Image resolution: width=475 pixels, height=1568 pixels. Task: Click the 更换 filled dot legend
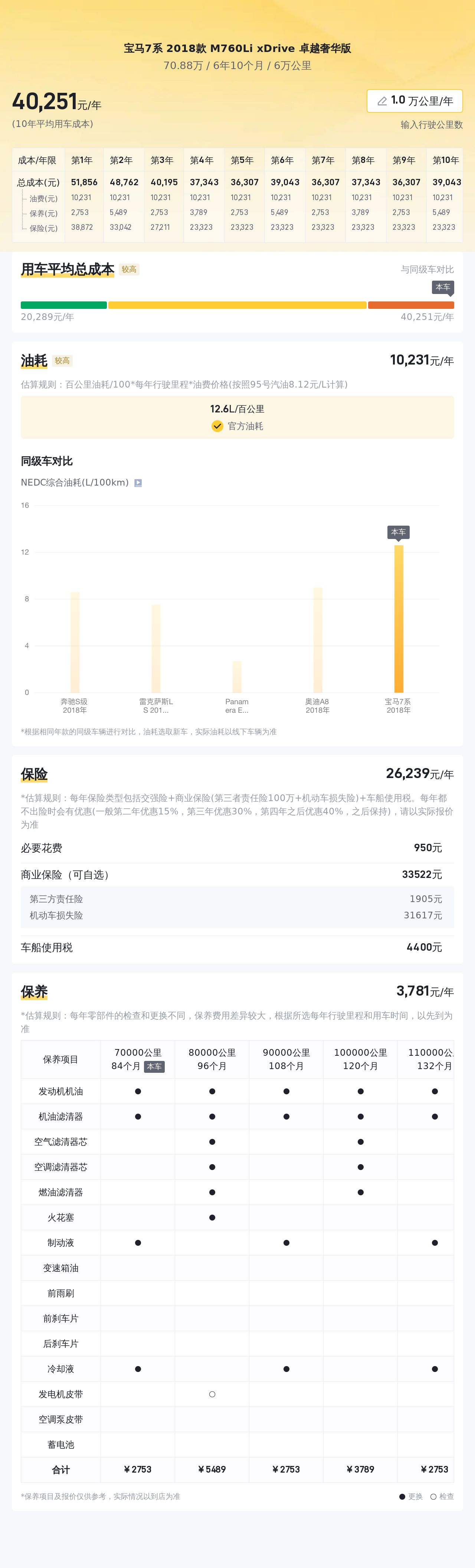402,1497
